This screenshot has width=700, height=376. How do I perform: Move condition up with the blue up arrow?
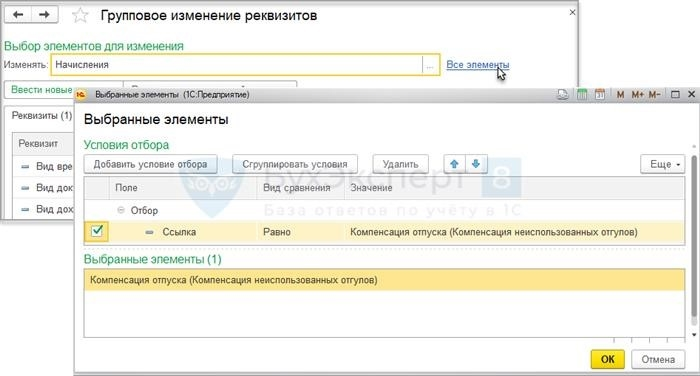454,164
